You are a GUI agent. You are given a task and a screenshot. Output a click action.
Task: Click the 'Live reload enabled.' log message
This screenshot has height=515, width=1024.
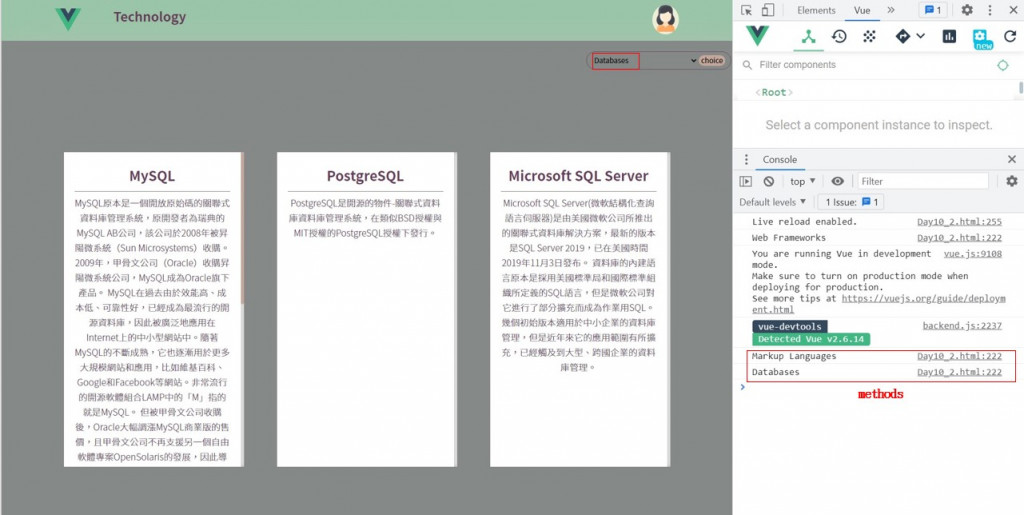(x=804, y=222)
